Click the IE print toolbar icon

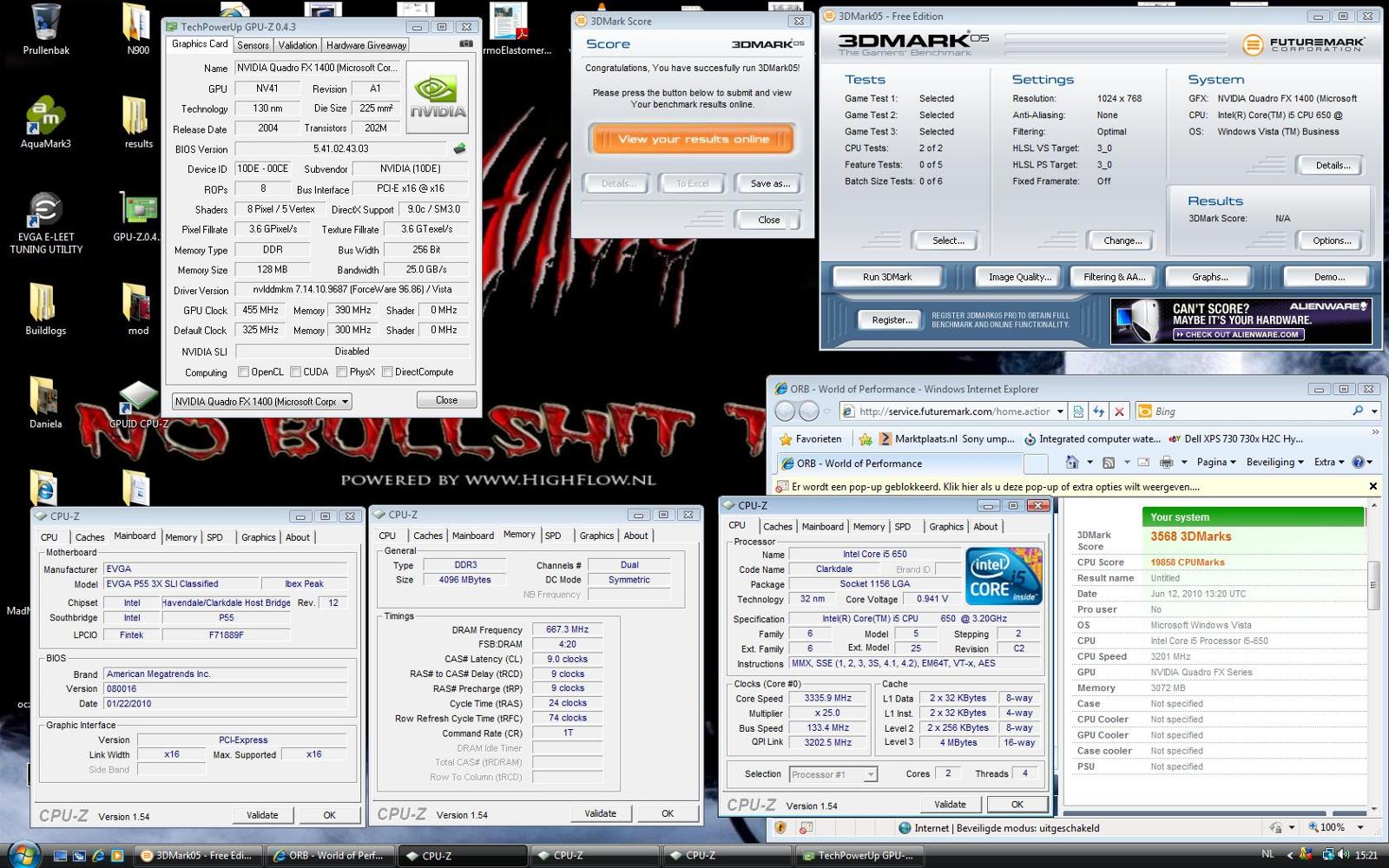pos(1166,463)
